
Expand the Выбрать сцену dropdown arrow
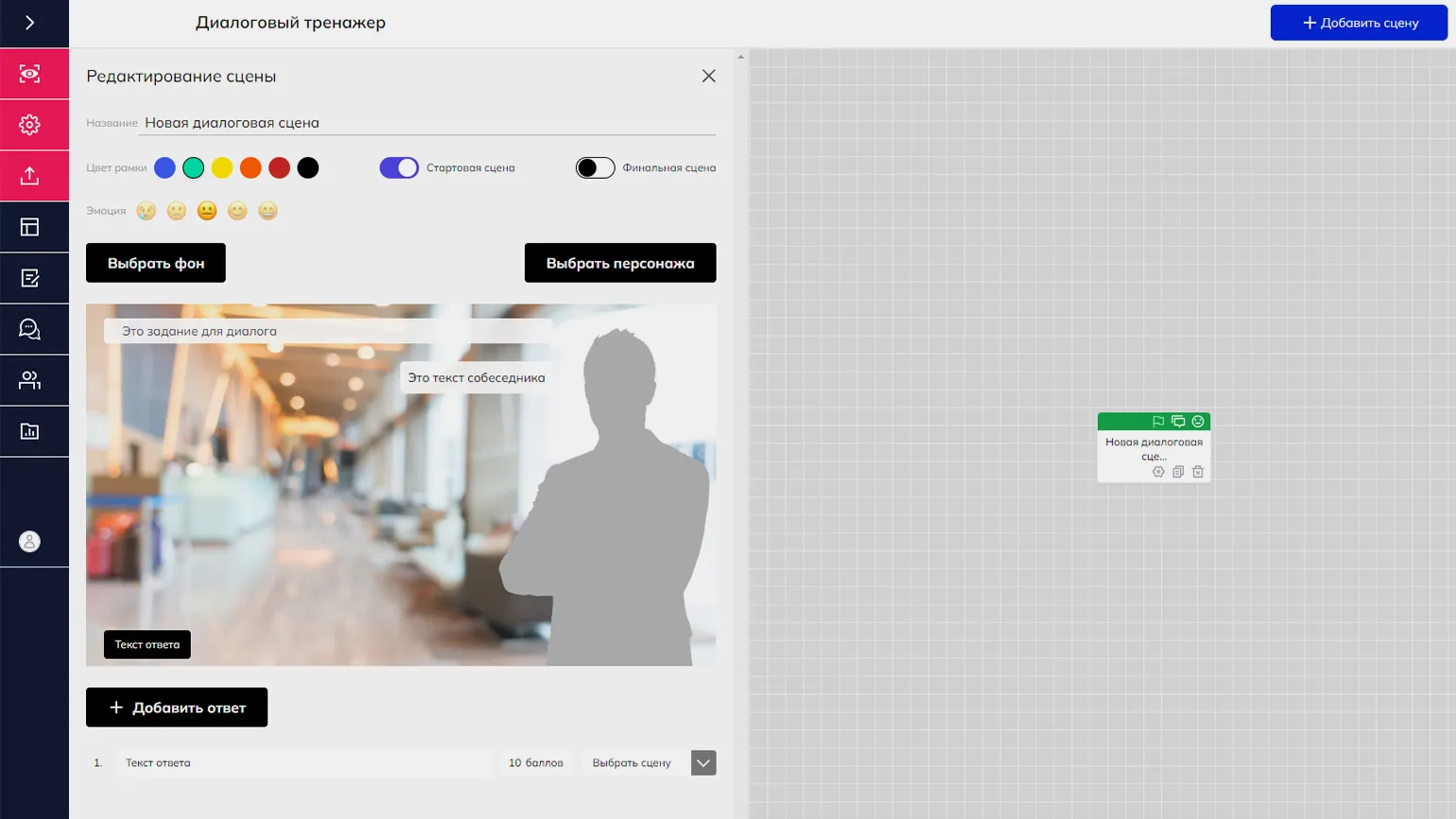[x=703, y=763]
